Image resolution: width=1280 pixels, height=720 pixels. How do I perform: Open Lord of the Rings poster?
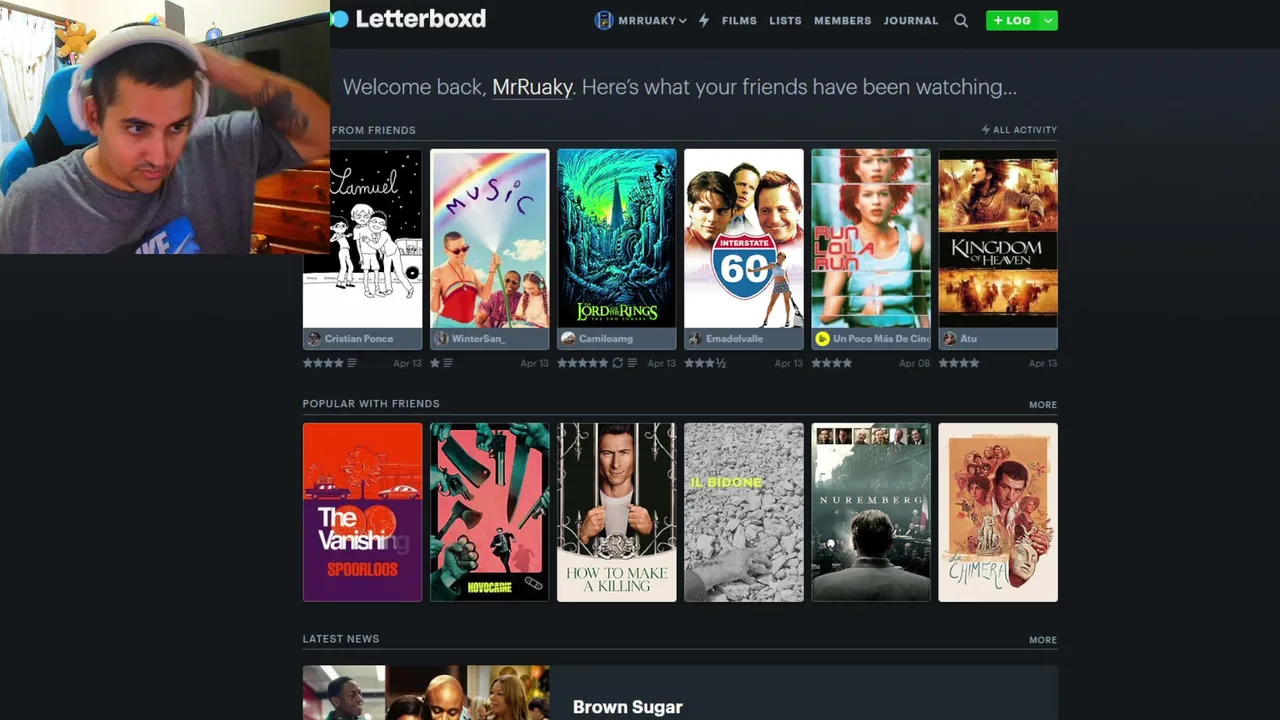[x=616, y=238]
